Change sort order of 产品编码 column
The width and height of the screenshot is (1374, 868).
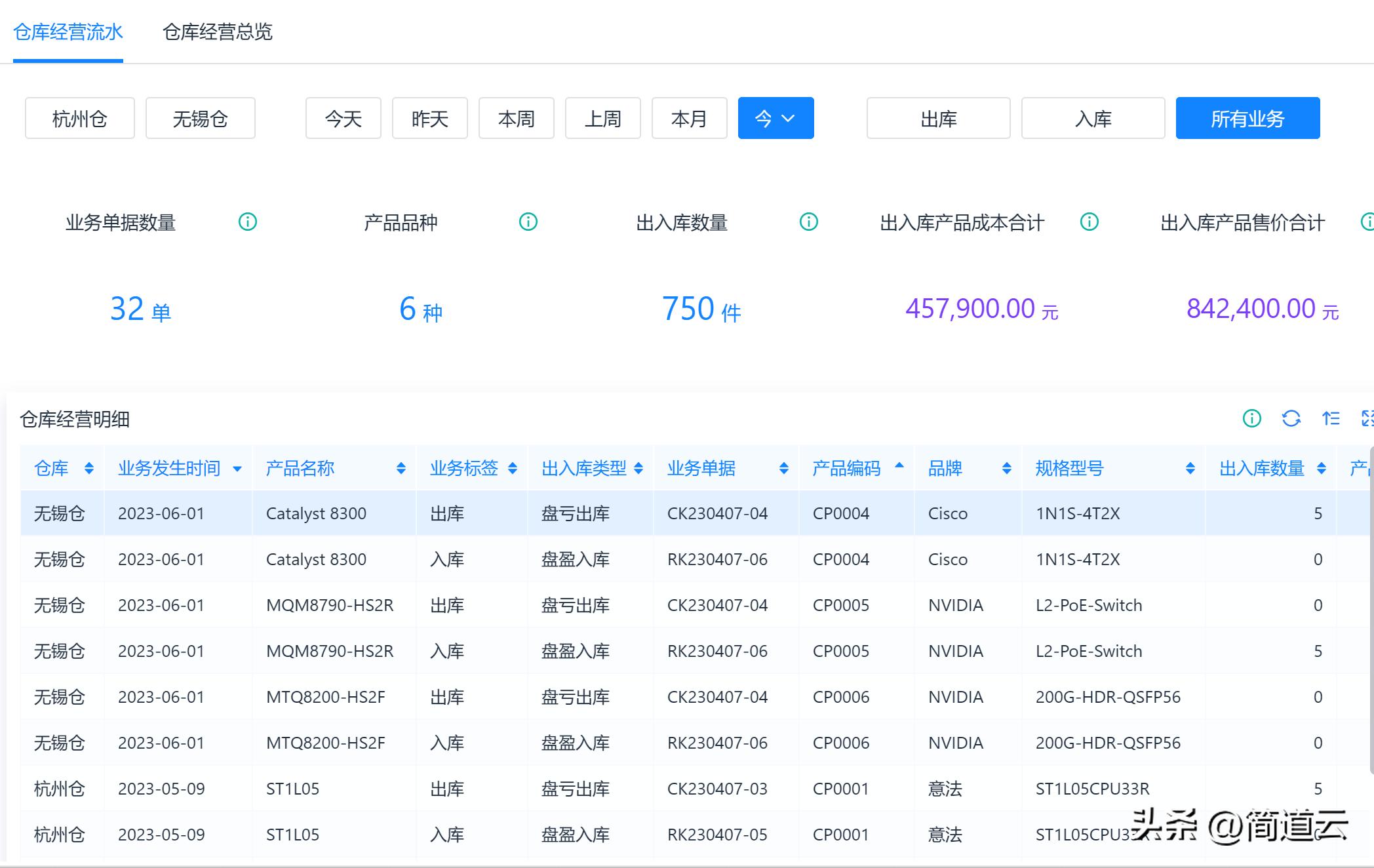point(898,468)
